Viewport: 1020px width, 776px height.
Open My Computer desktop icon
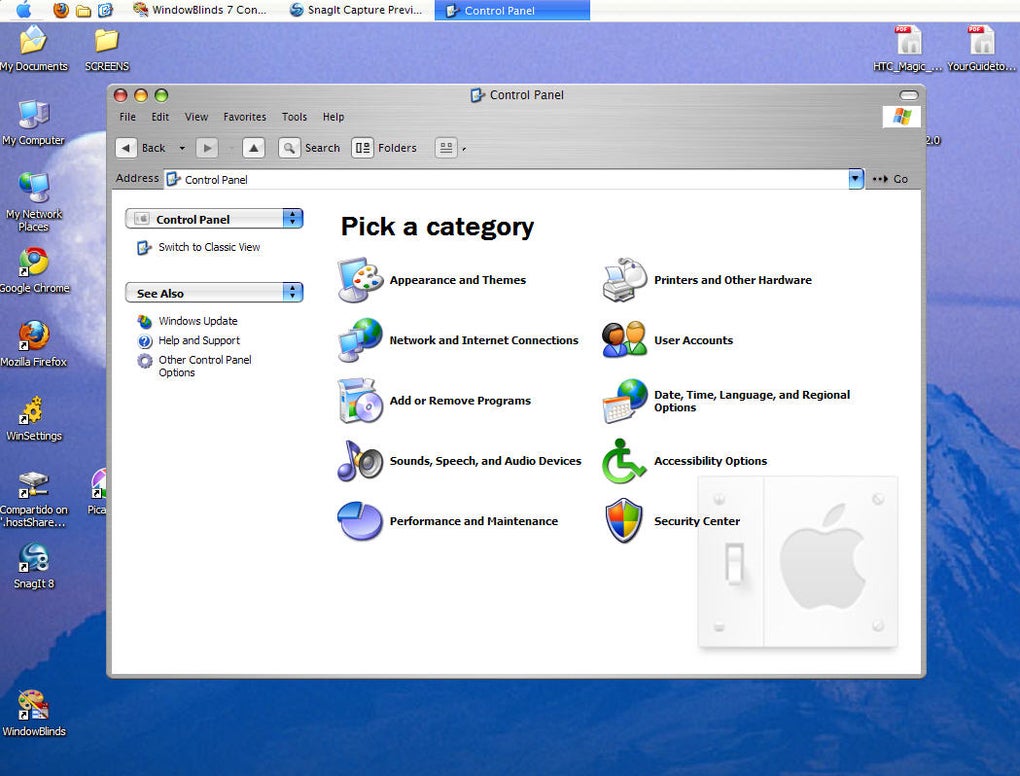pos(33,122)
